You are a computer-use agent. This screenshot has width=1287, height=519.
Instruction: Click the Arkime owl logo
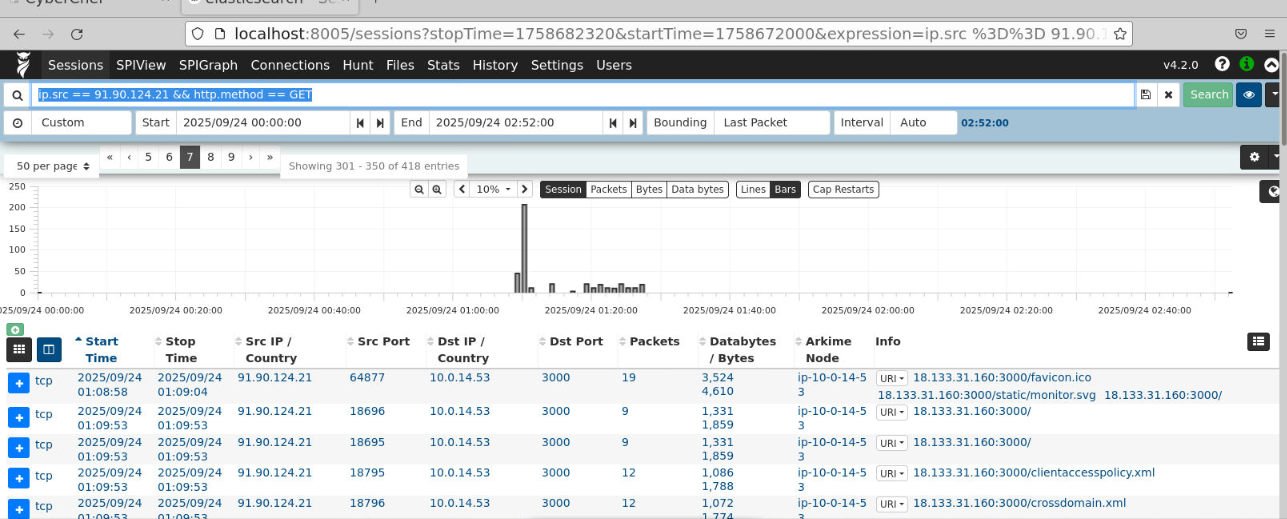(23, 65)
